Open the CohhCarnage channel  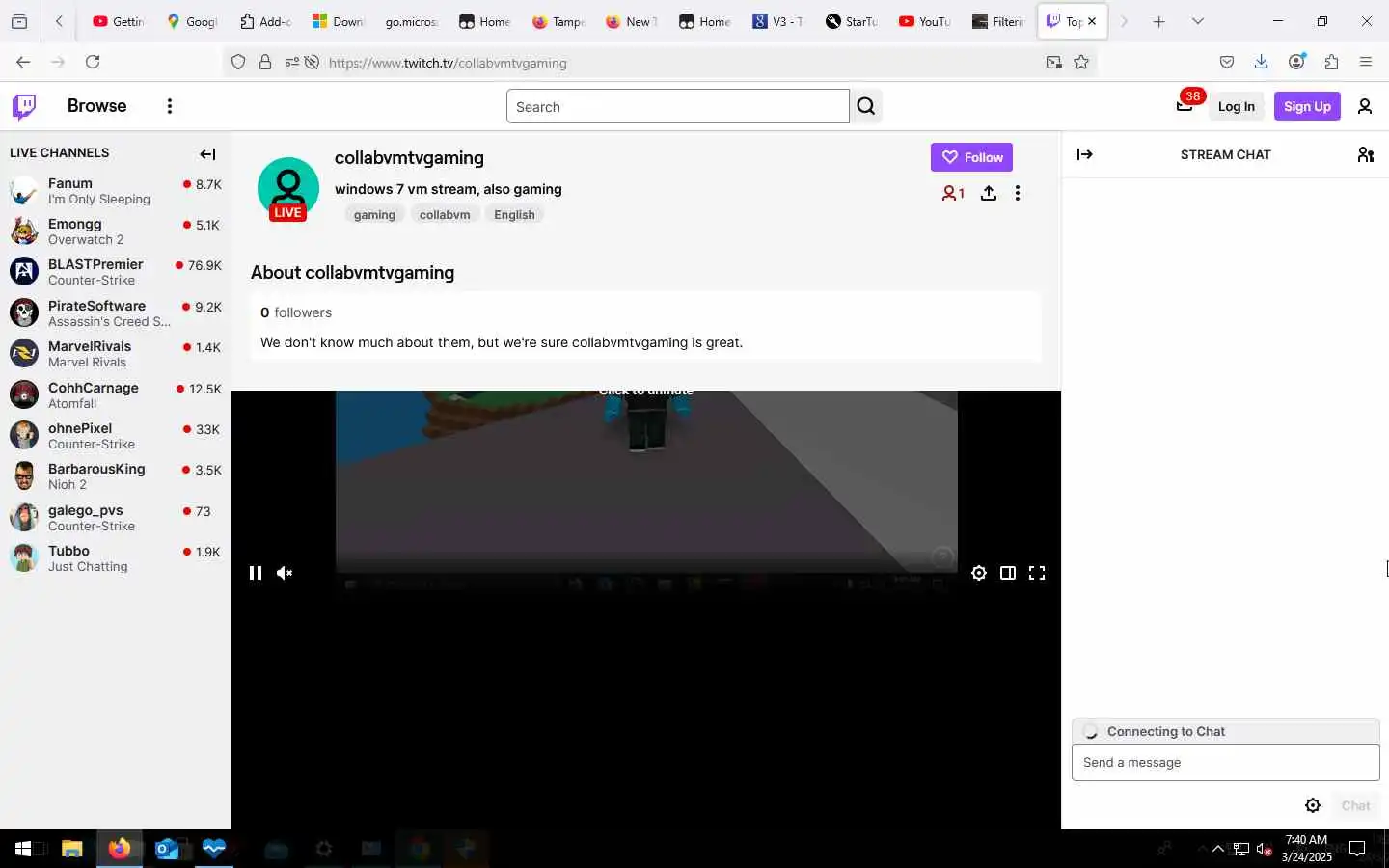click(x=116, y=395)
